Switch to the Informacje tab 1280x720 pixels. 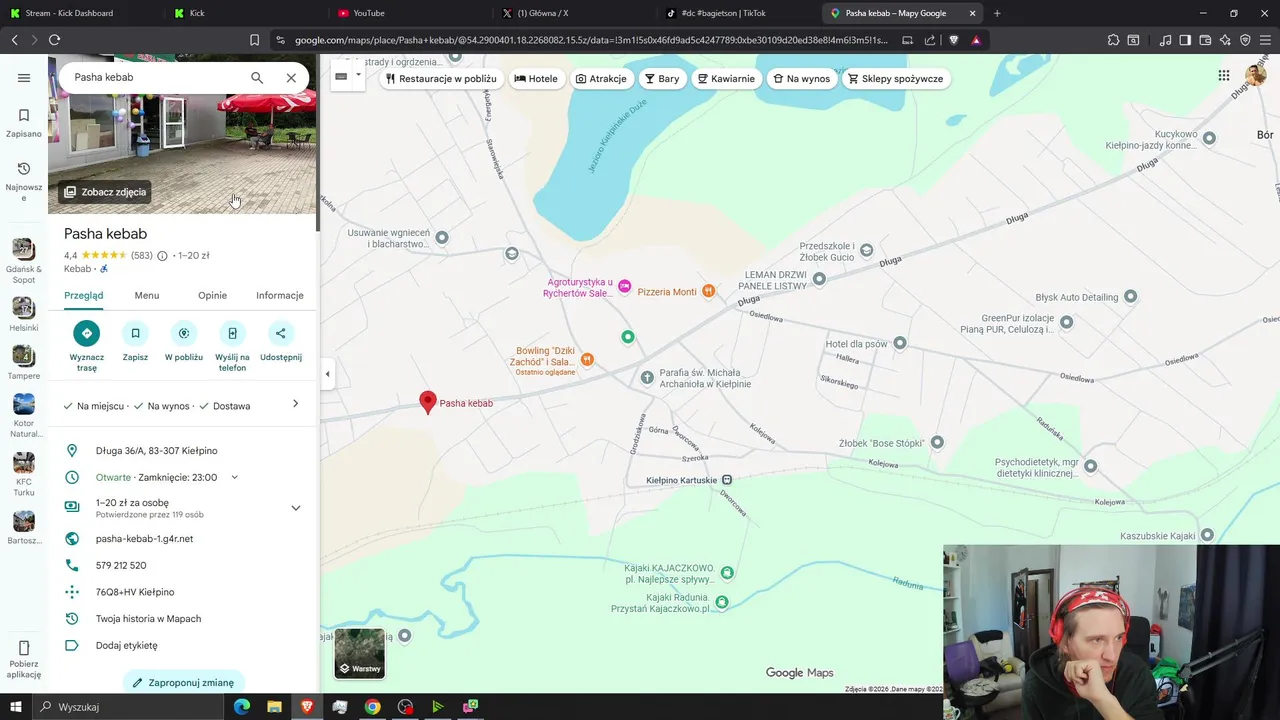pos(280,295)
